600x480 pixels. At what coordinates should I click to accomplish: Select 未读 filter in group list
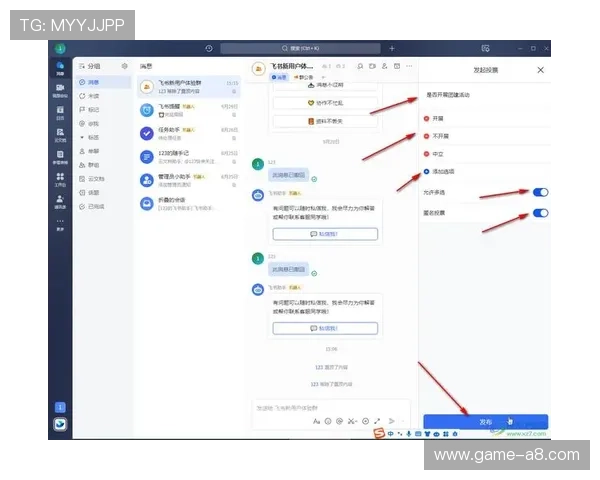93,97
